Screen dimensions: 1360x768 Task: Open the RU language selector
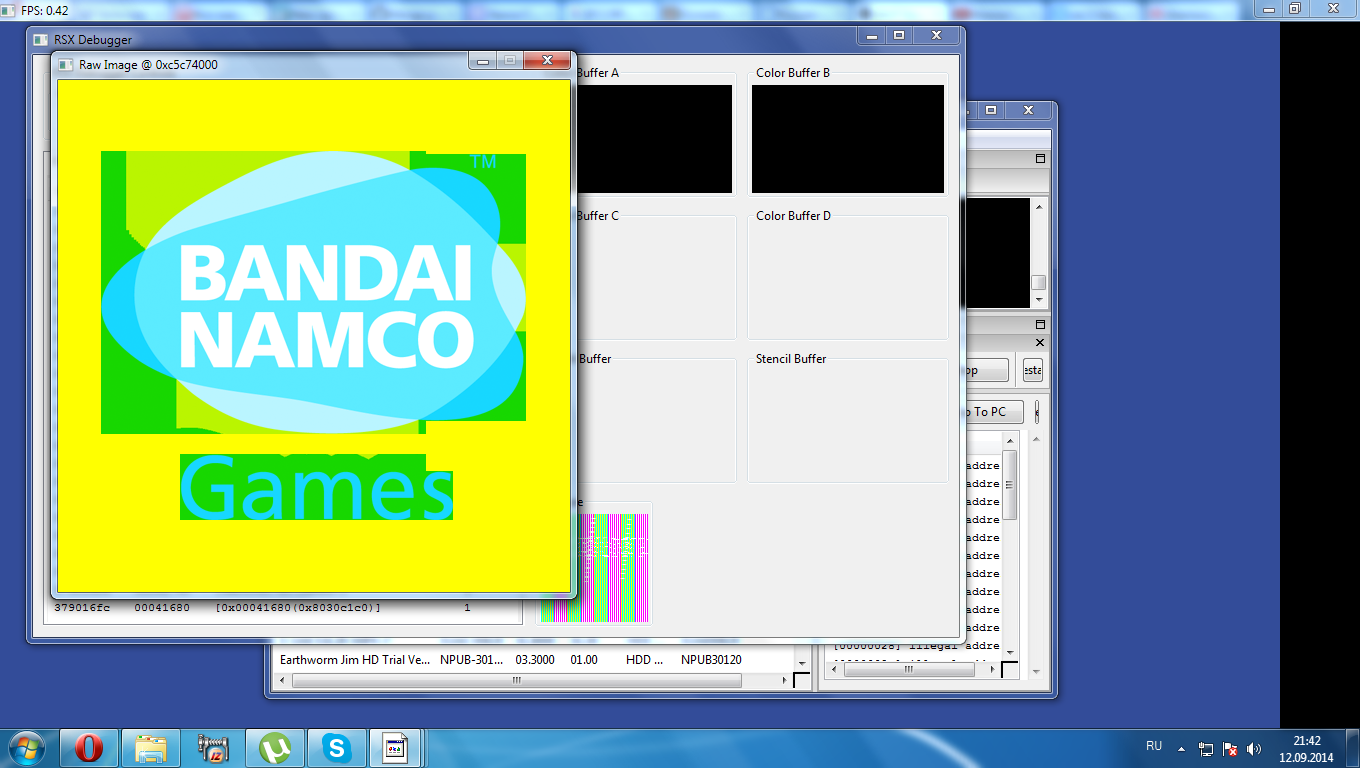(1154, 746)
